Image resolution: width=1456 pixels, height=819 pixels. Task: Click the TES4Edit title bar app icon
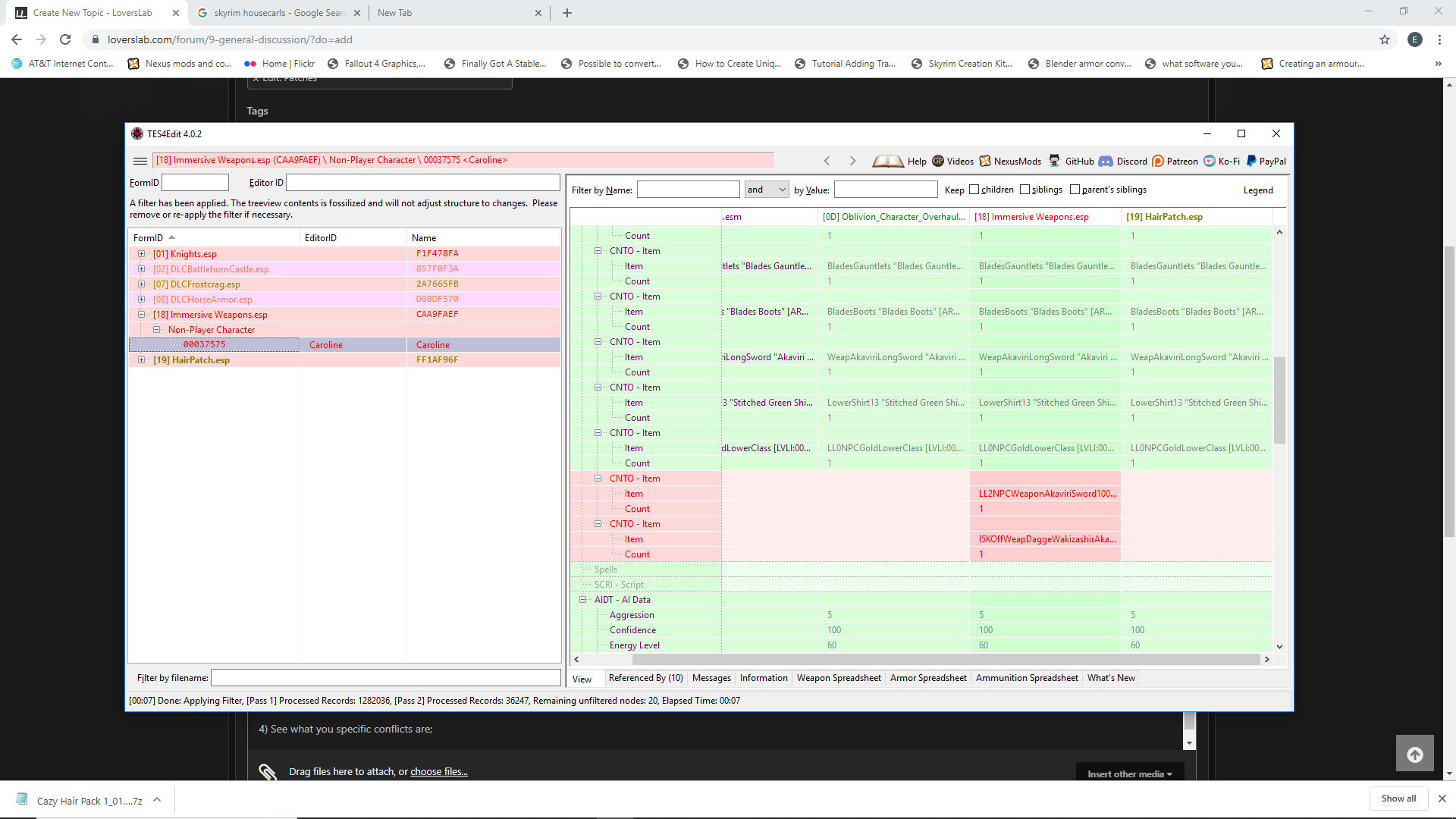point(137,133)
